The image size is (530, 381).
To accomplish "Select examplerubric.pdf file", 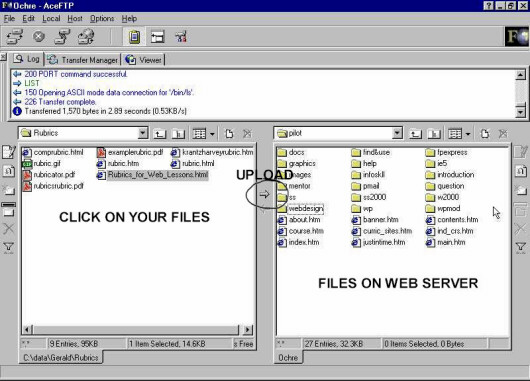I will click(130, 152).
